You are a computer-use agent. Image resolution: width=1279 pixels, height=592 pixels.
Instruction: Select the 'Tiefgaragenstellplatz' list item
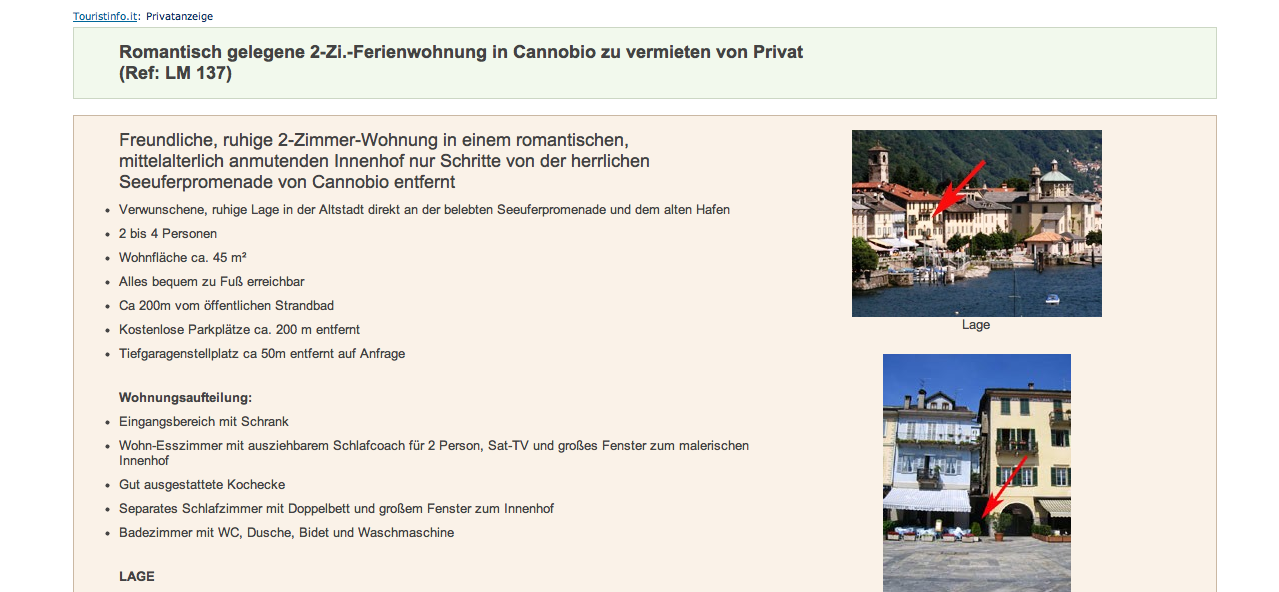click(x=262, y=354)
